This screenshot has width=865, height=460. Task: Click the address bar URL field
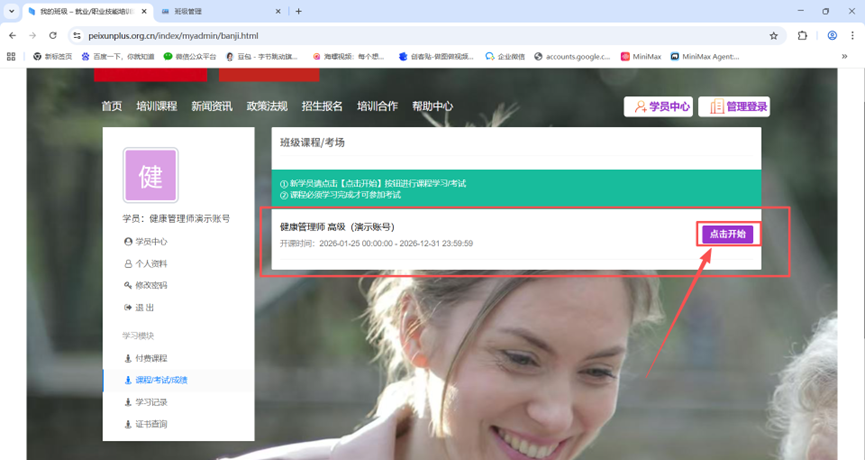(x=400, y=35)
